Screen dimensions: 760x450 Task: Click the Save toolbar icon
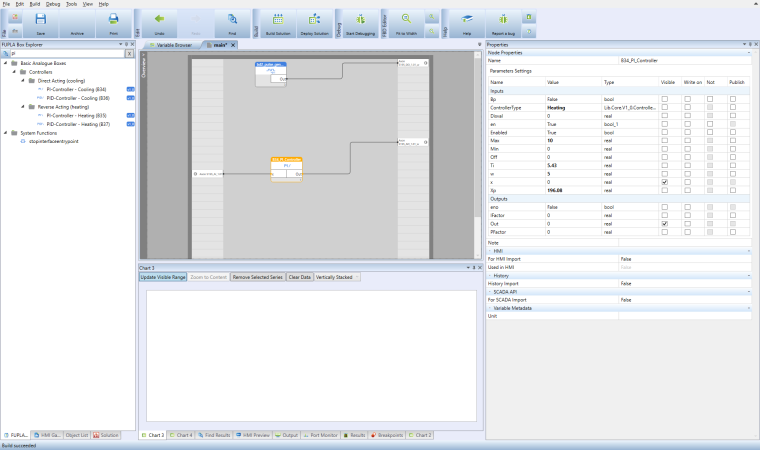(x=41, y=21)
